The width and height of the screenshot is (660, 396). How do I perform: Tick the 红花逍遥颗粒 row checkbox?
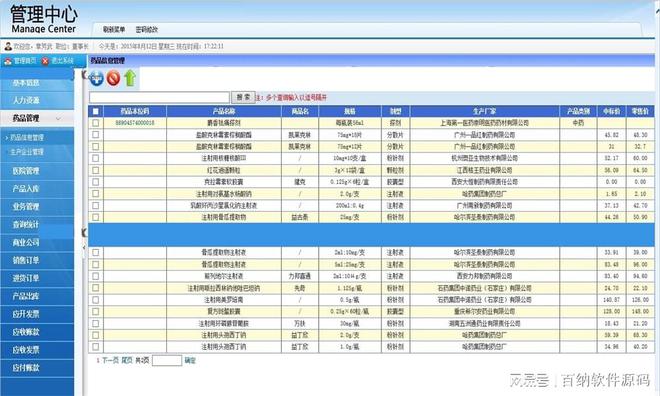coord(96,170)
